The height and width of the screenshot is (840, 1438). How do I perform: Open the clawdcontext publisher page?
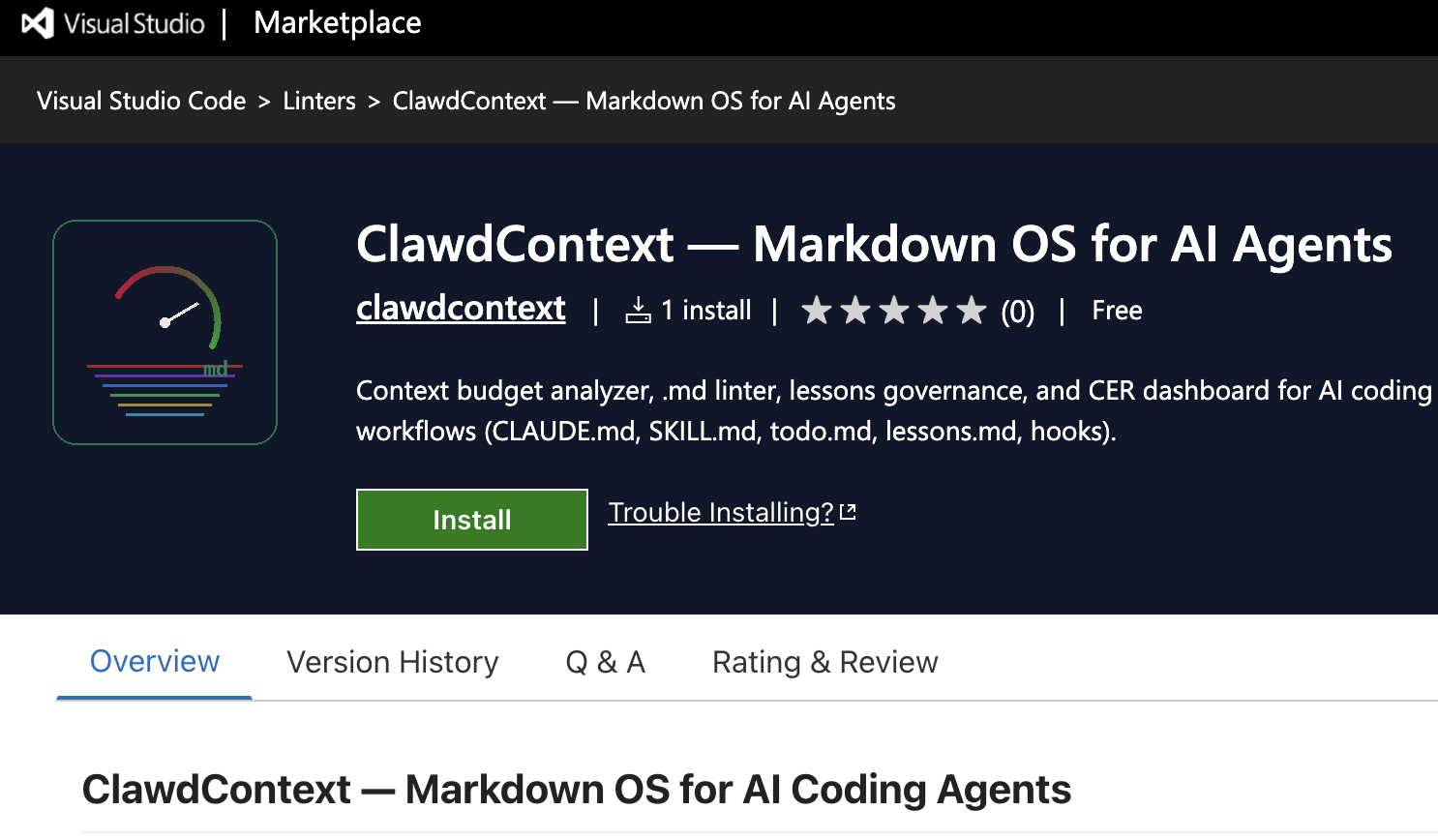click(x=461, y=309)
